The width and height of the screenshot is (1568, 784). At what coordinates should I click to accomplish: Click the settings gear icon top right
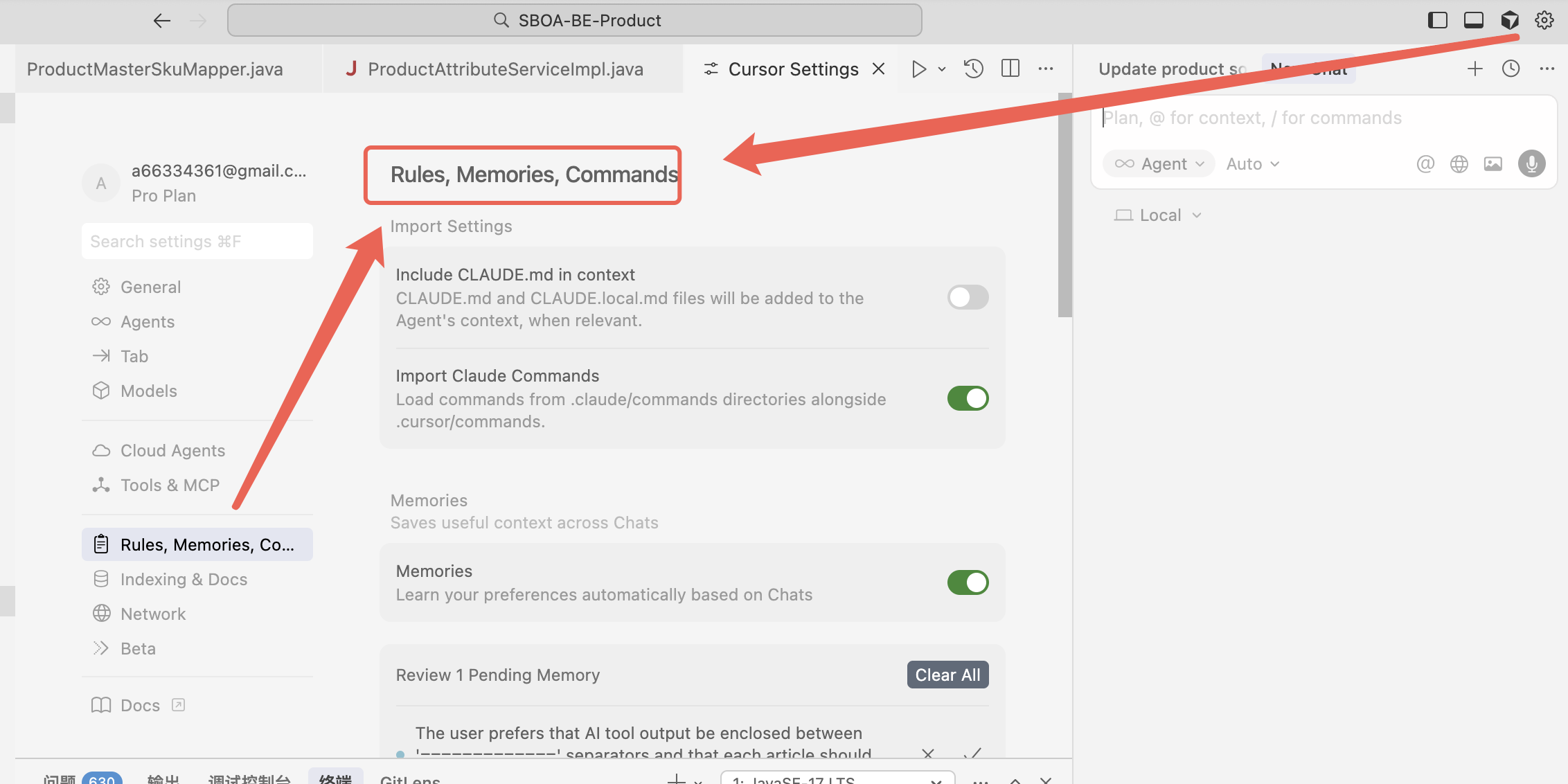pyautogui.click(x=1544, y=20)
